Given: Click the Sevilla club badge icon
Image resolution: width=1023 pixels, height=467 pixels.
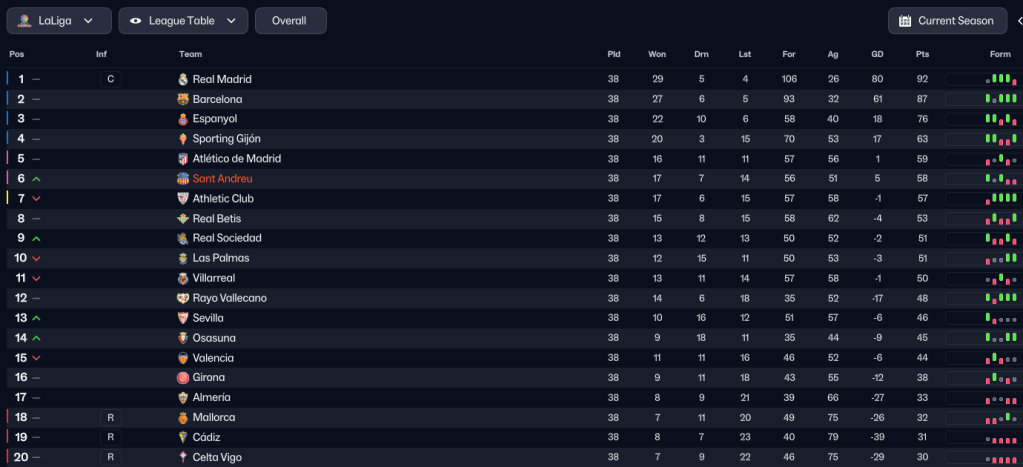Looking at the screenshot, I should pyautogui.click(x=183, y=318).
